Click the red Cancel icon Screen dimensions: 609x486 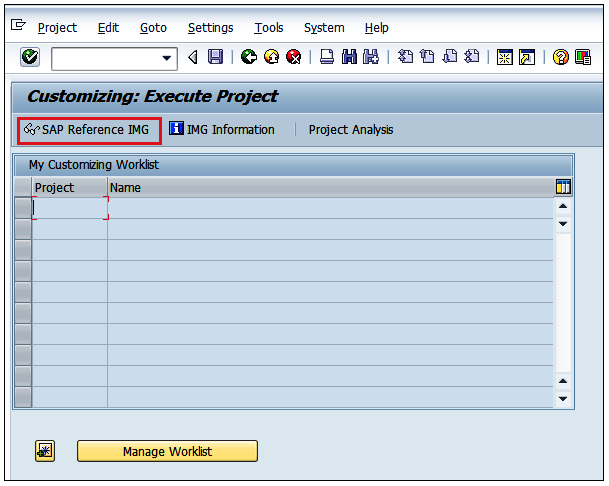[293, 58]
